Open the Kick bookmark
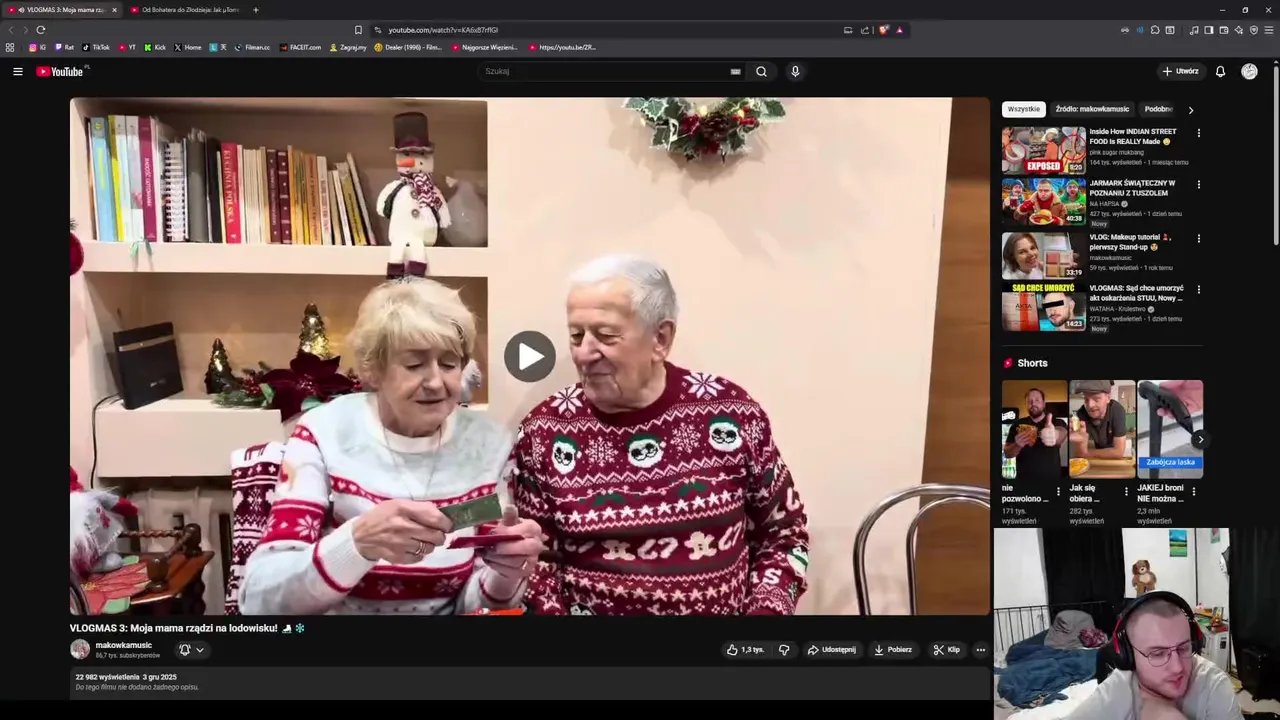 [154, 47]
